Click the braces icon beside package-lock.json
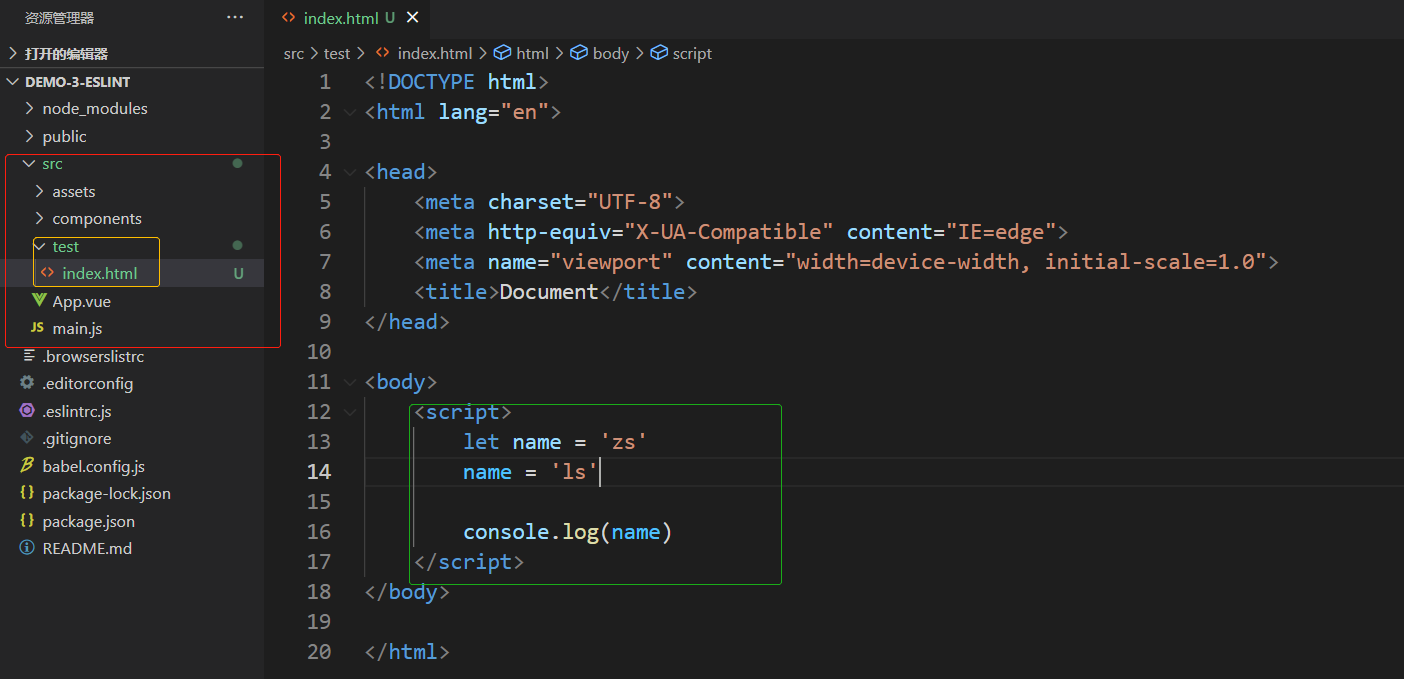 point(27,493)
